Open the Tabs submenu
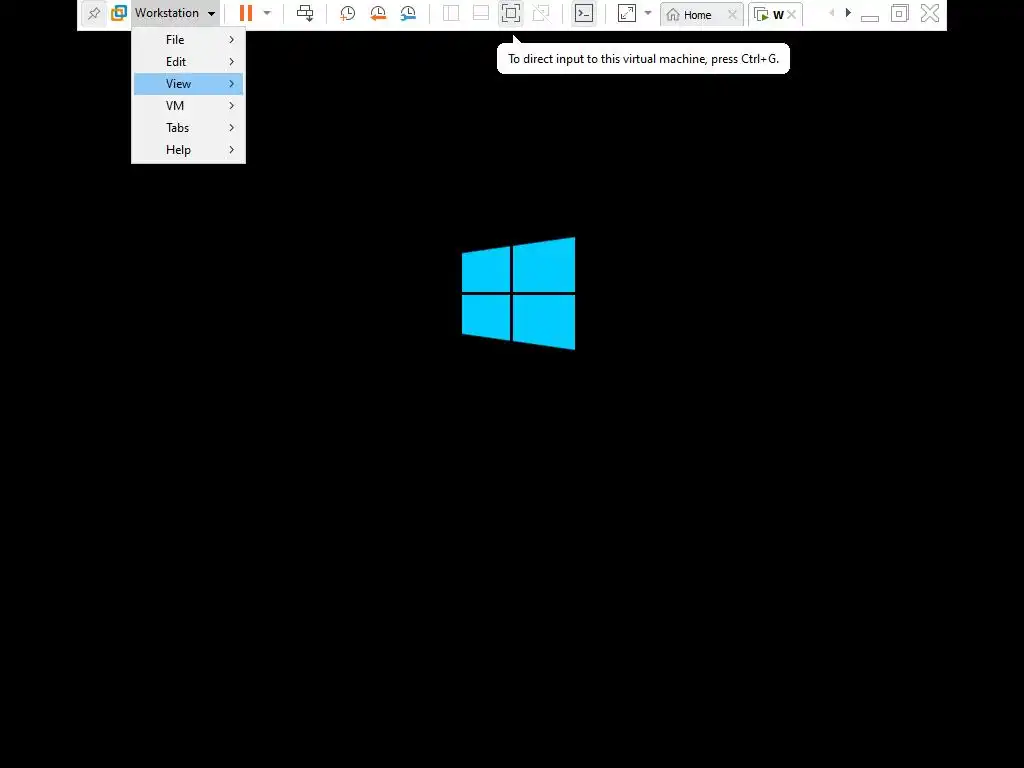Image resolution: width=1024 pixels, height=768 pixels. click(x=189, y=128)
